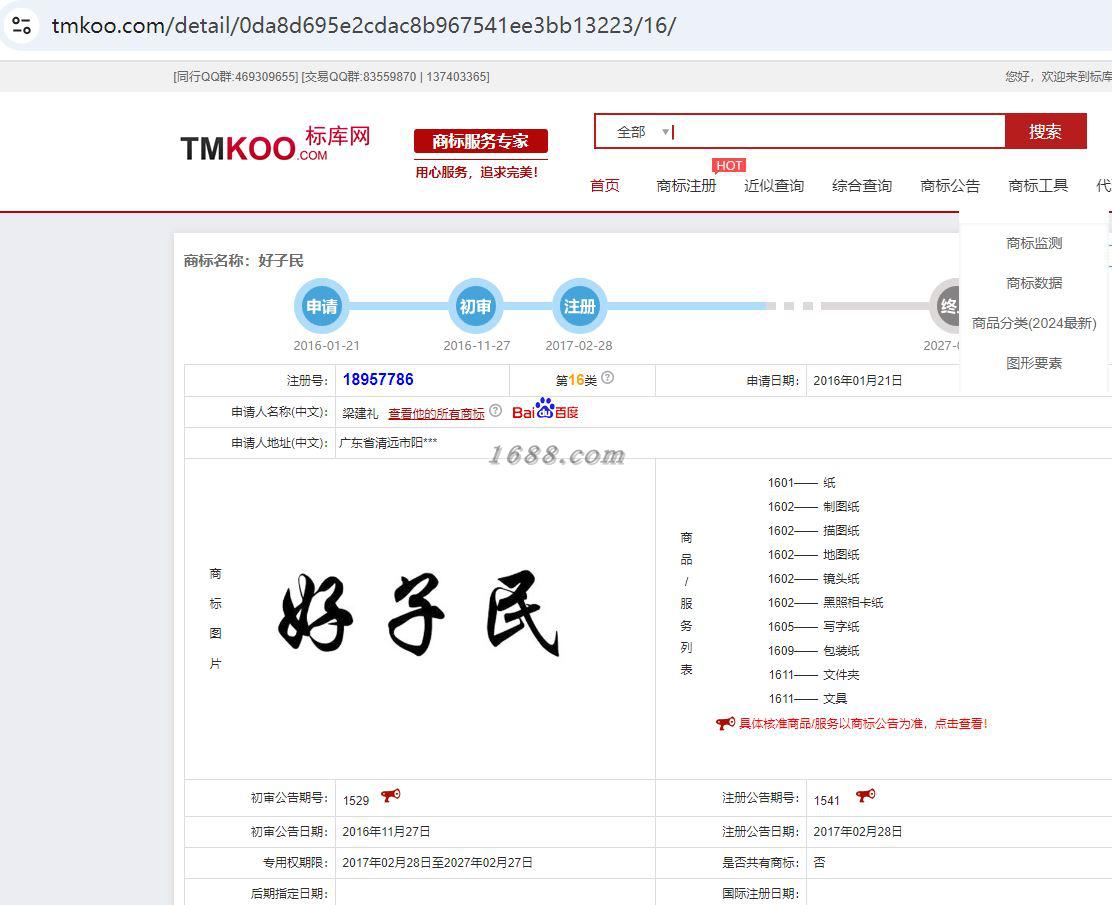Click the help icon beside 第16类
This screenshot has width=1112, height=905.
coord(608,378)
